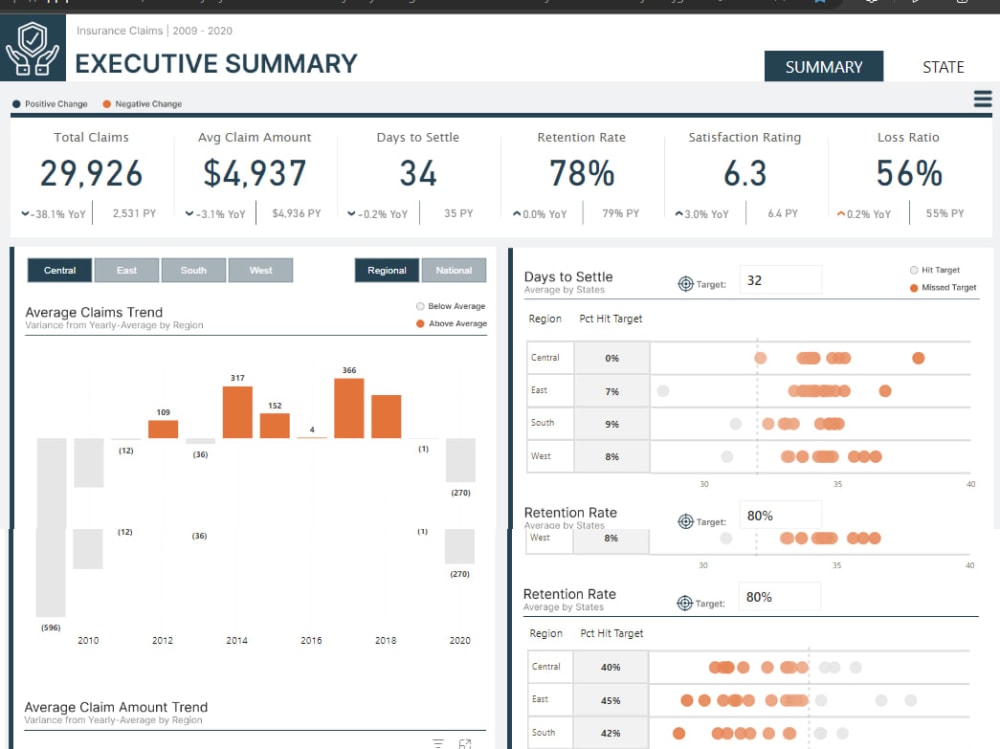Switch to National view
1000x749 pixels.
pyautogui.click(x=453, y=270)
